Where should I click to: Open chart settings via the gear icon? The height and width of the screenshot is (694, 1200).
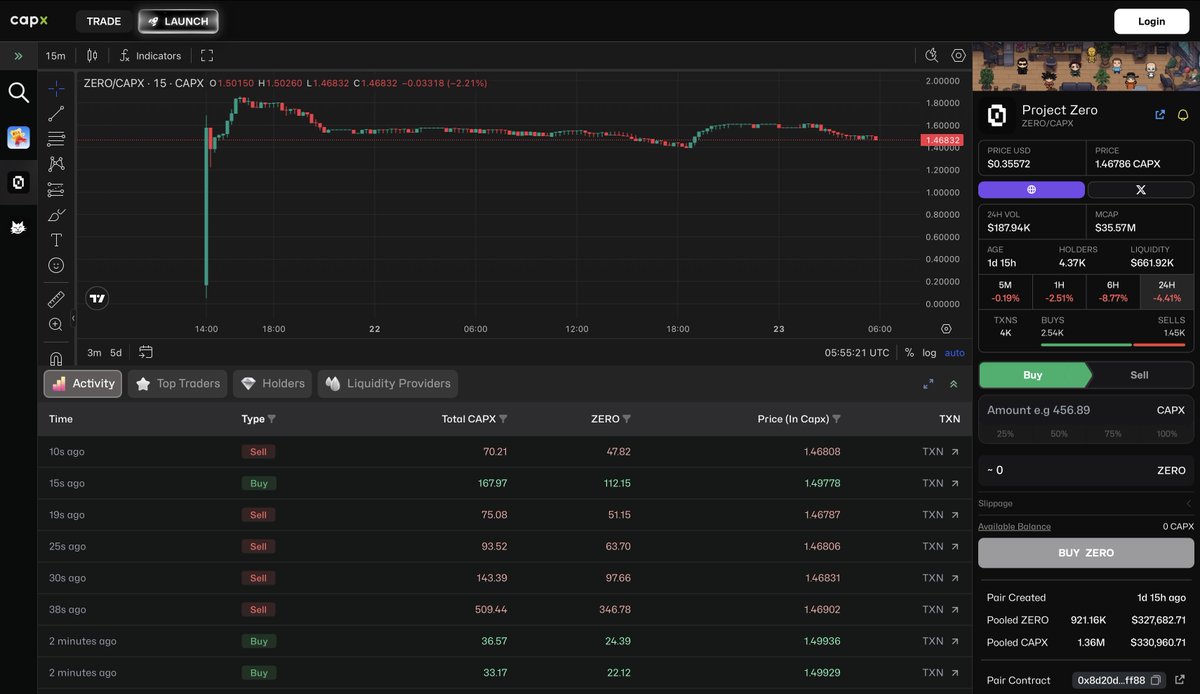[958, 55]
